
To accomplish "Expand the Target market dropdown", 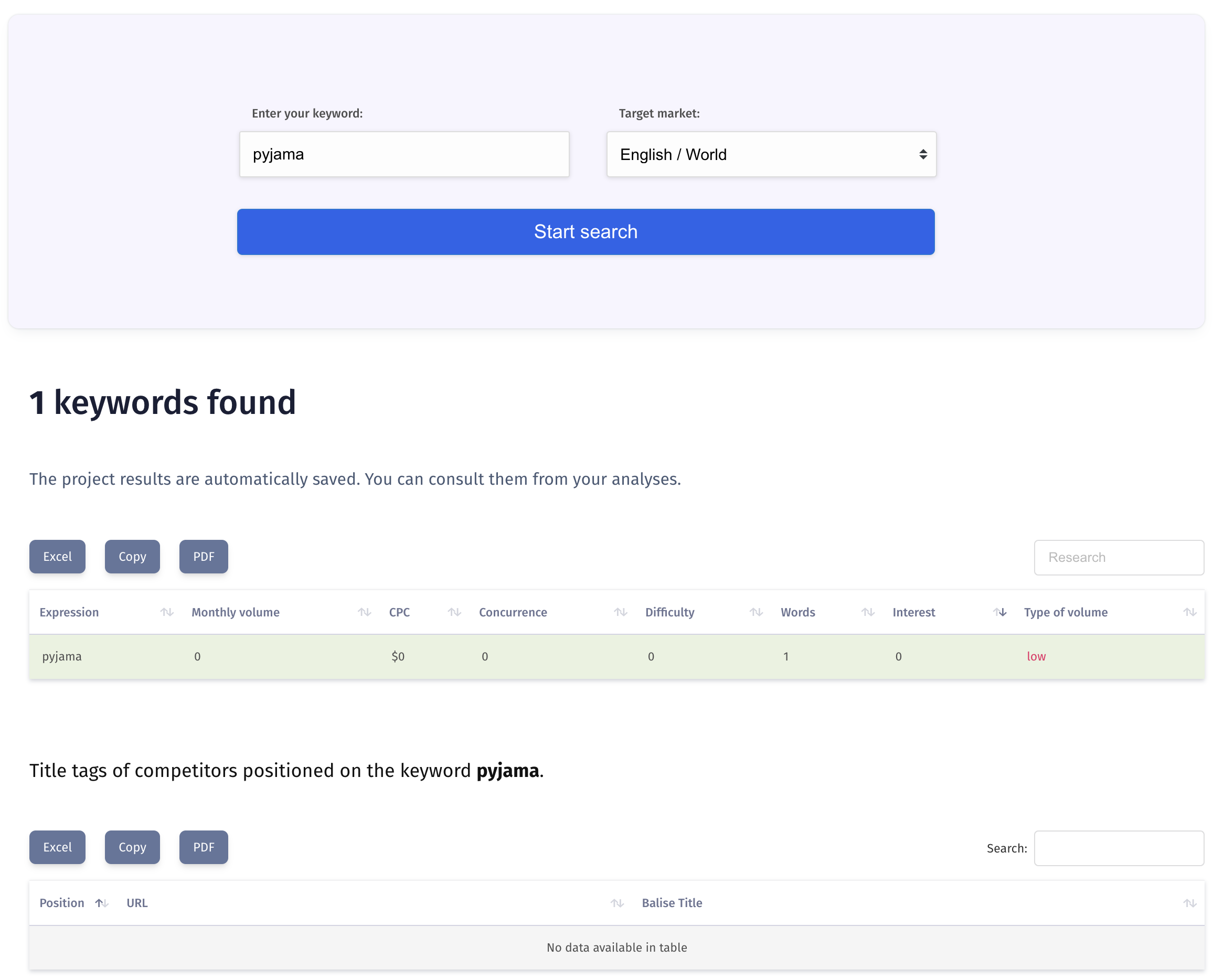I will coord(770,153).
